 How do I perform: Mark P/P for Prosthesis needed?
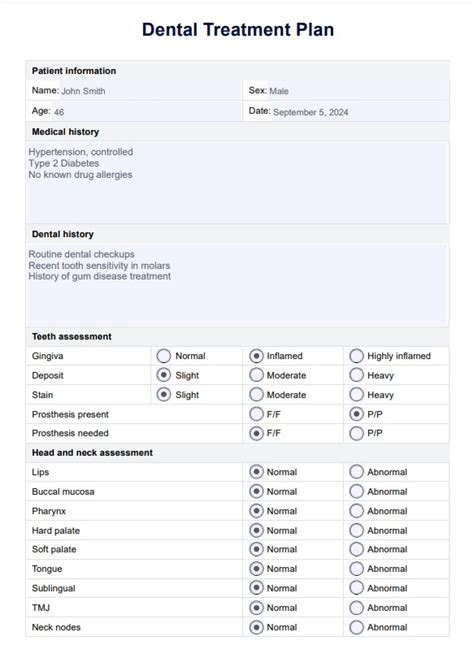356,433
